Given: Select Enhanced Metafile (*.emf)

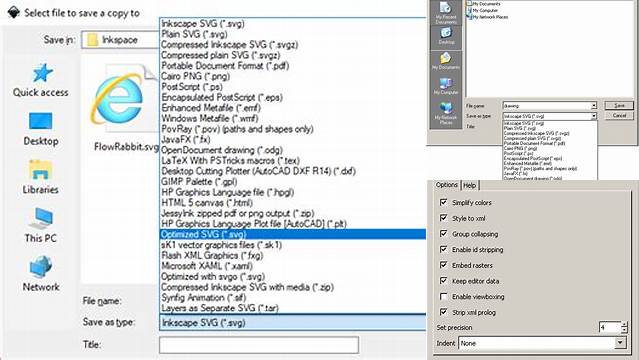Looking at the screenshot, I should [x=292, y=108].
